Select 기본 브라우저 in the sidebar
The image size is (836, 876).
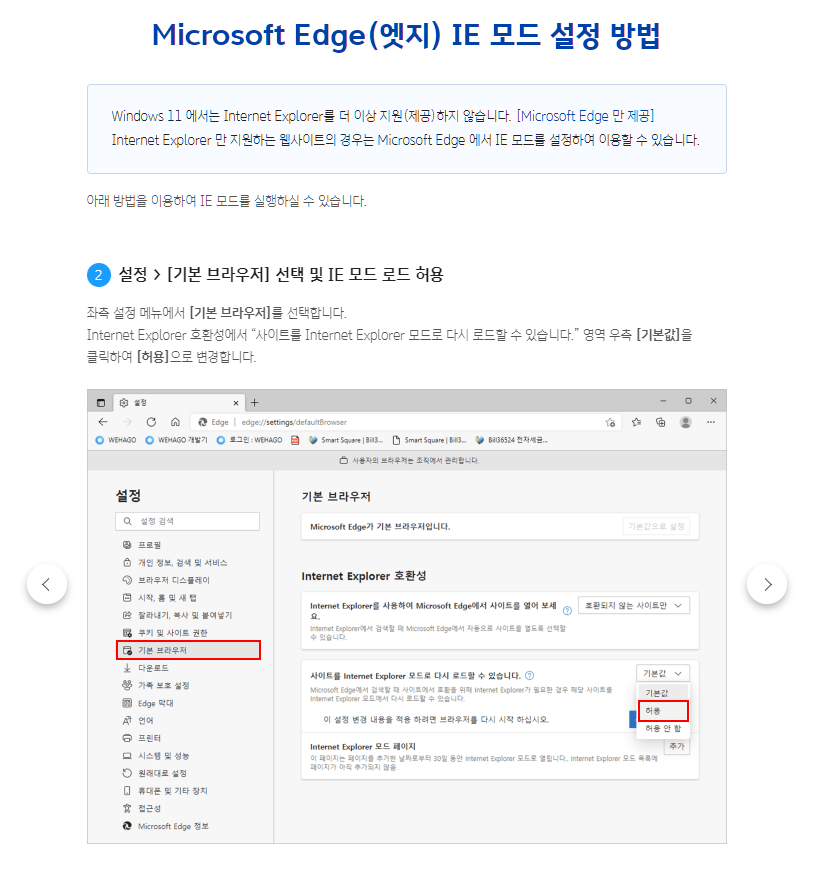(x=189, y=650)
